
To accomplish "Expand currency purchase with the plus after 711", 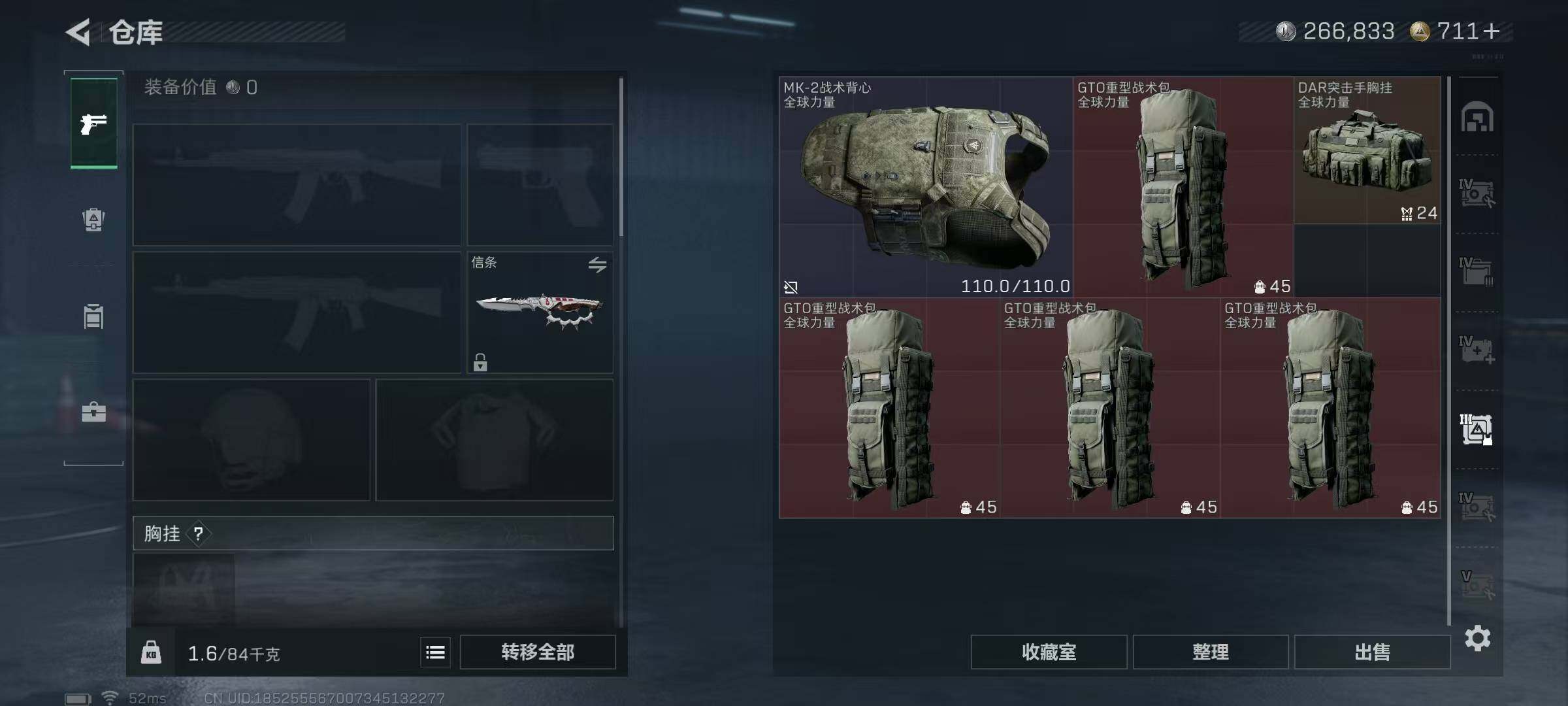I will click(x=1492, y=31).
